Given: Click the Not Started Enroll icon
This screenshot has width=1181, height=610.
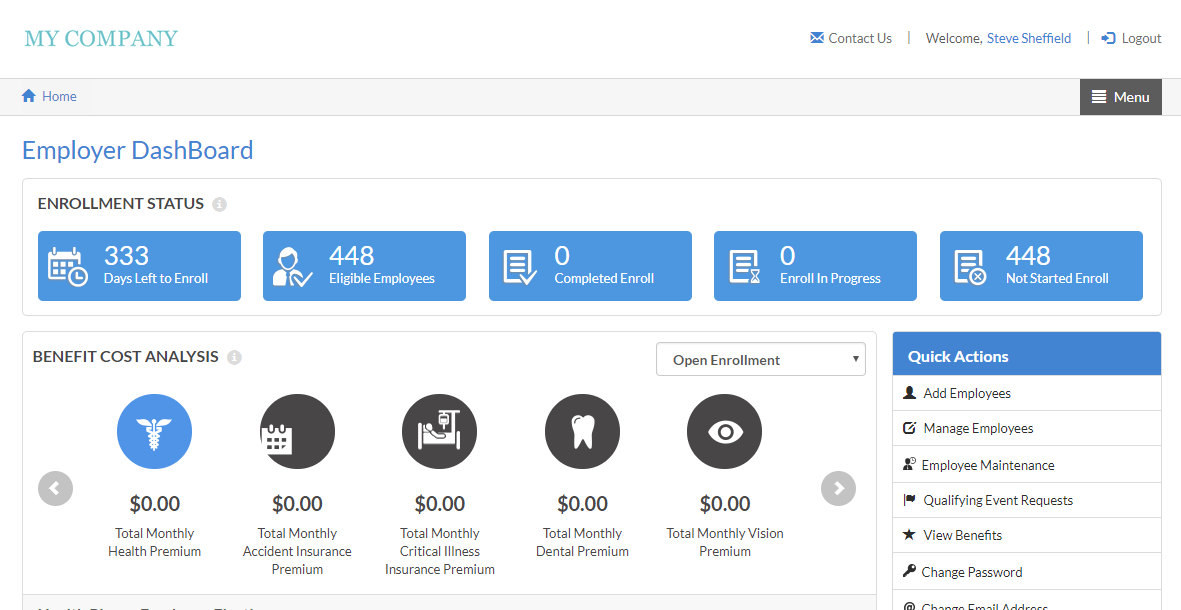Looking at the screenshot, I should point(969,263).
